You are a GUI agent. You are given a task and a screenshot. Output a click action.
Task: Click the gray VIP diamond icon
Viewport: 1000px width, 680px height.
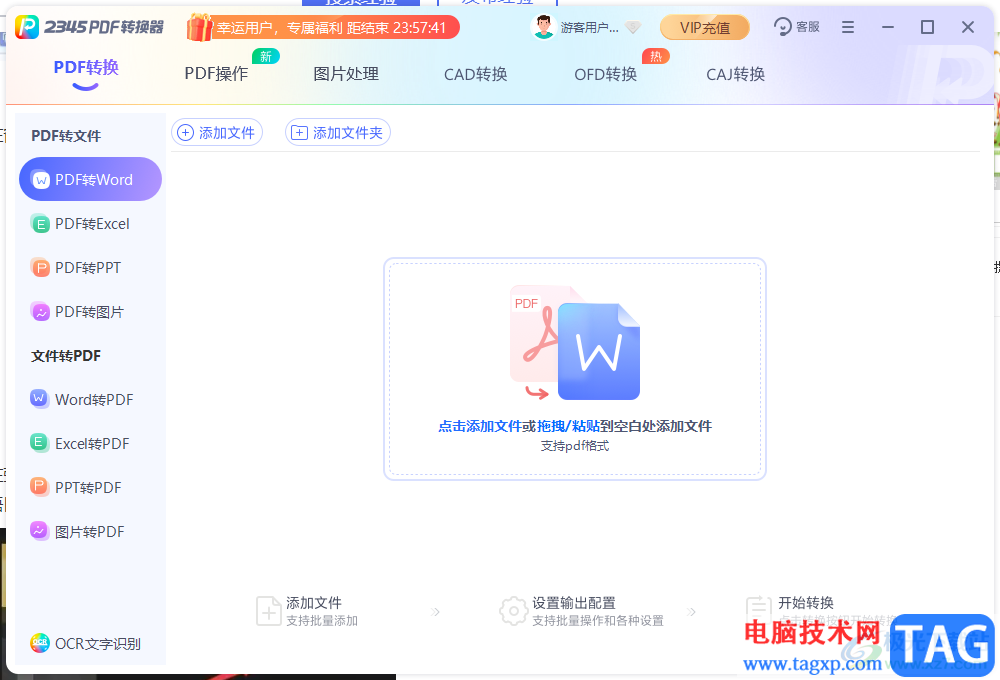point(633,27)
